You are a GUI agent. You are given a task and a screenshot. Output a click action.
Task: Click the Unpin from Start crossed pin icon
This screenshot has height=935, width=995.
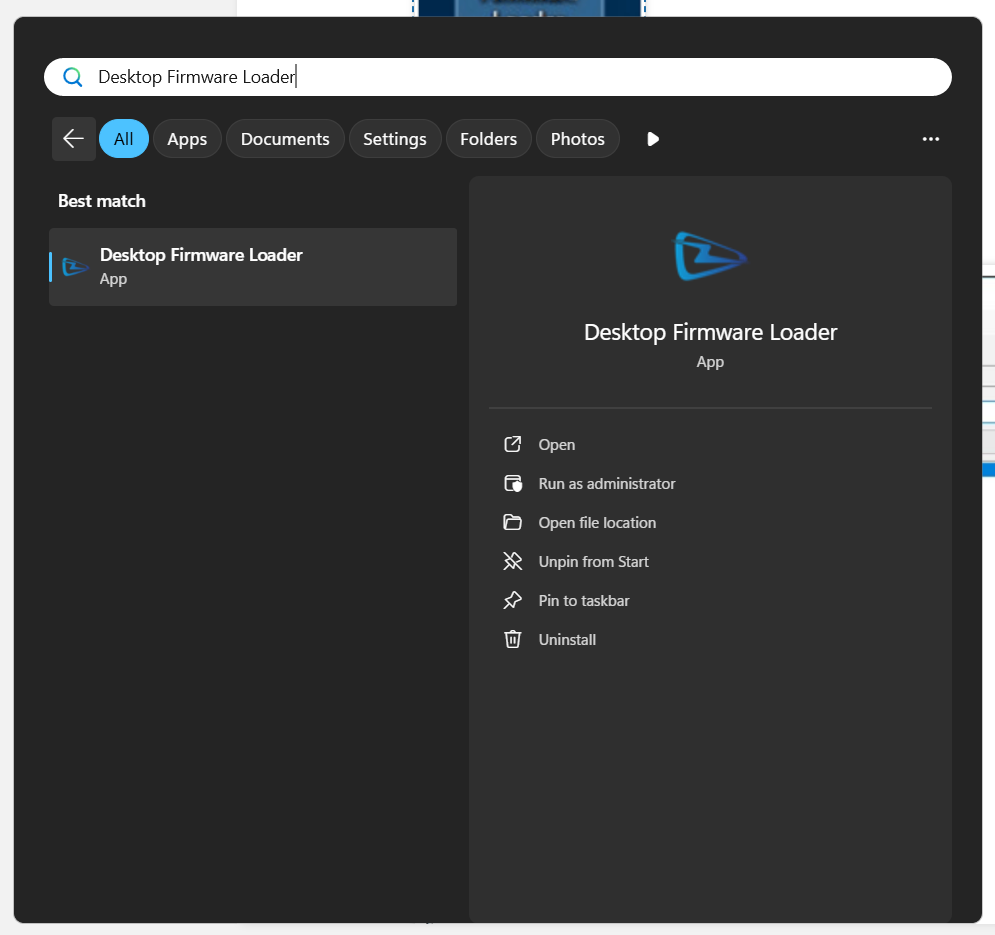[x=513, y=561]
